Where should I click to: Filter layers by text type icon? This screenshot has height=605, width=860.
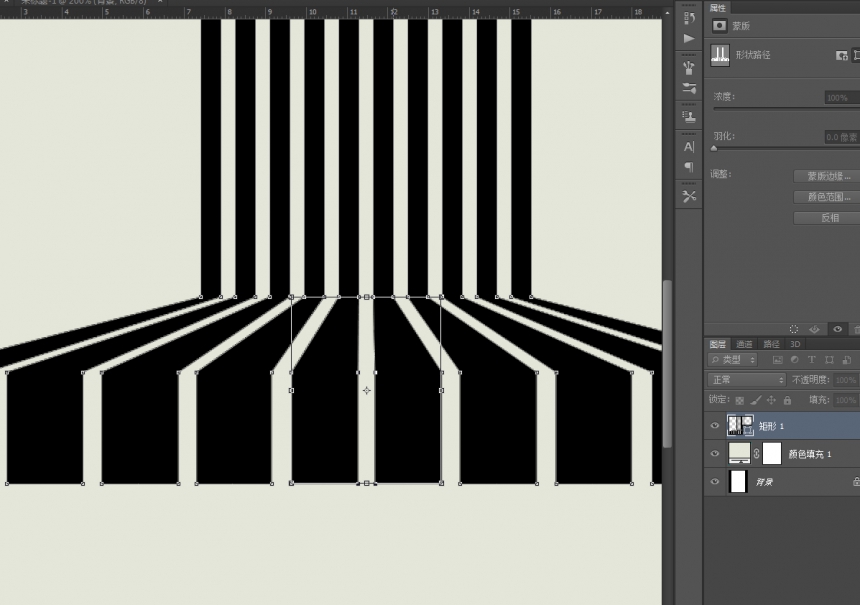pos(812,360)
